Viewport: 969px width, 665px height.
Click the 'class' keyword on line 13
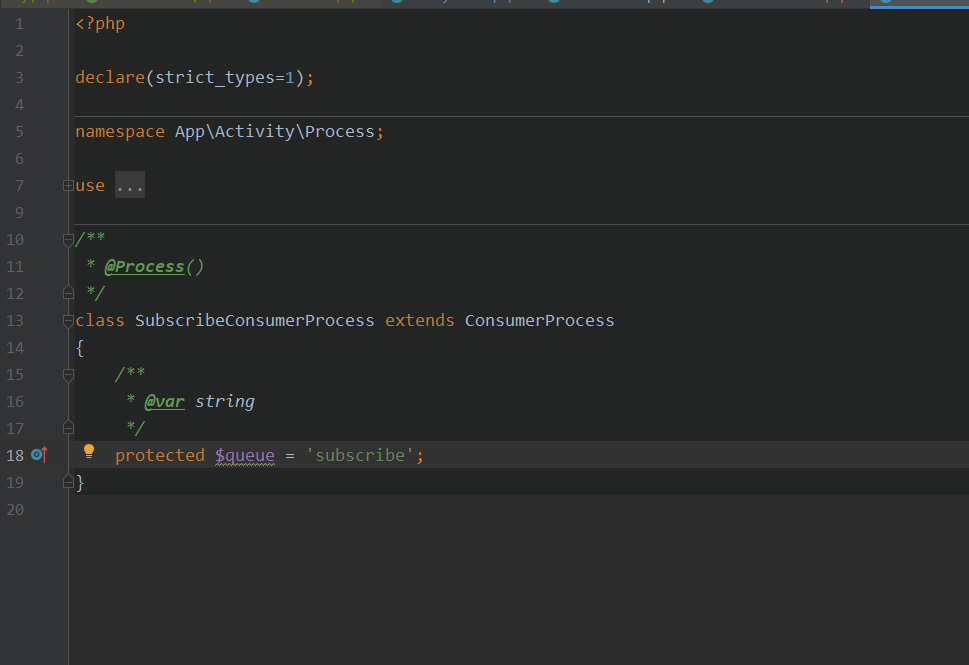[x=100, y=320]
